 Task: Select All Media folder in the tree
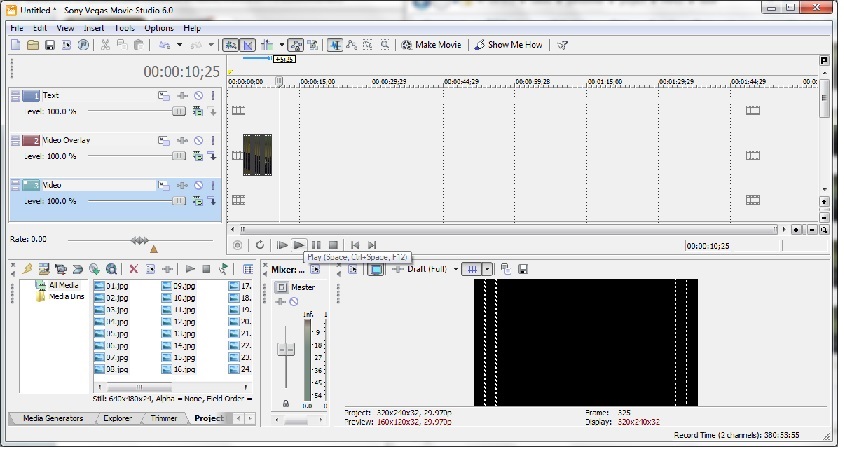[58, 286]
